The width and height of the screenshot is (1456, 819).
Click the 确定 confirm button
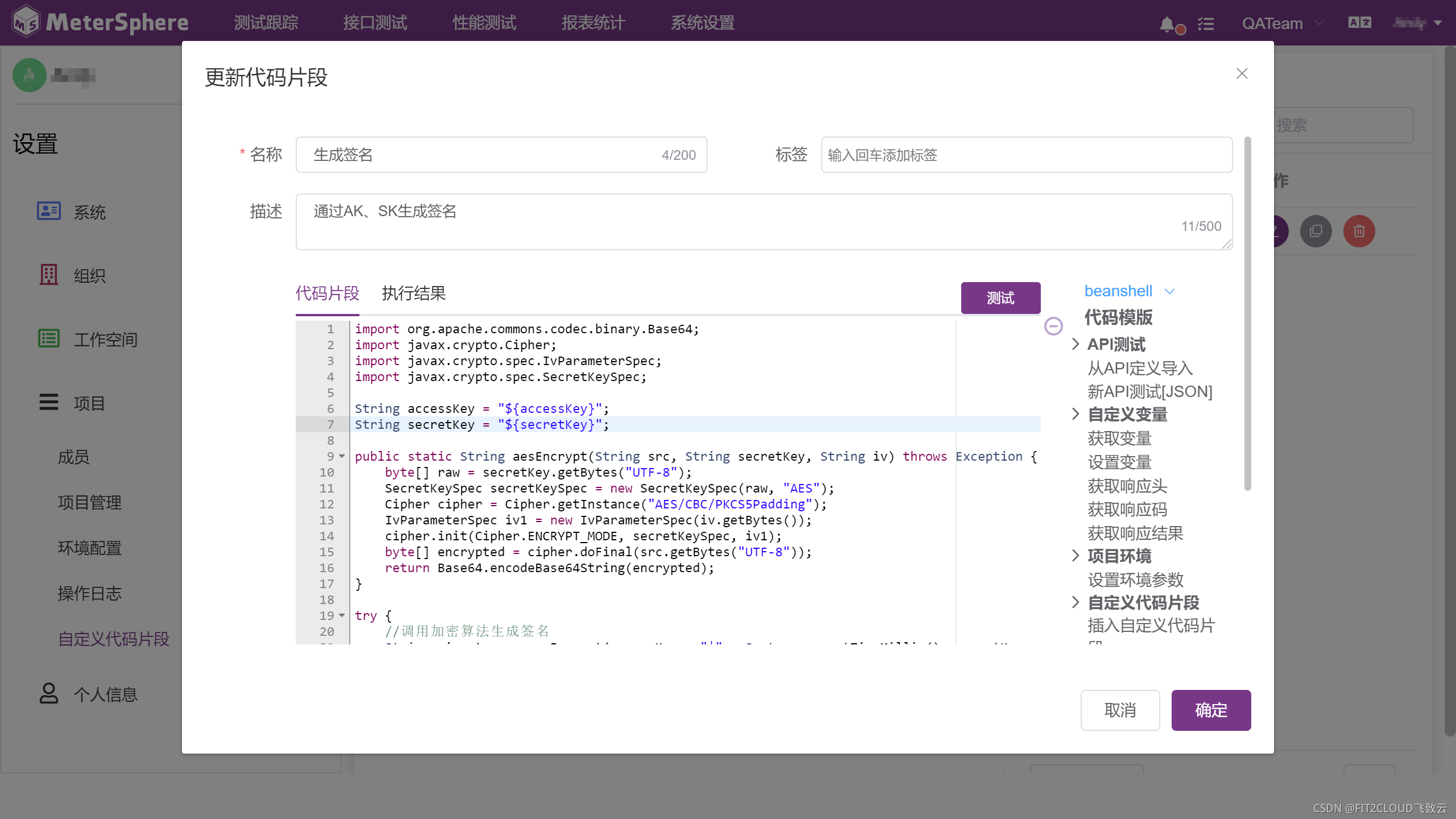(x=1210, y=710)
